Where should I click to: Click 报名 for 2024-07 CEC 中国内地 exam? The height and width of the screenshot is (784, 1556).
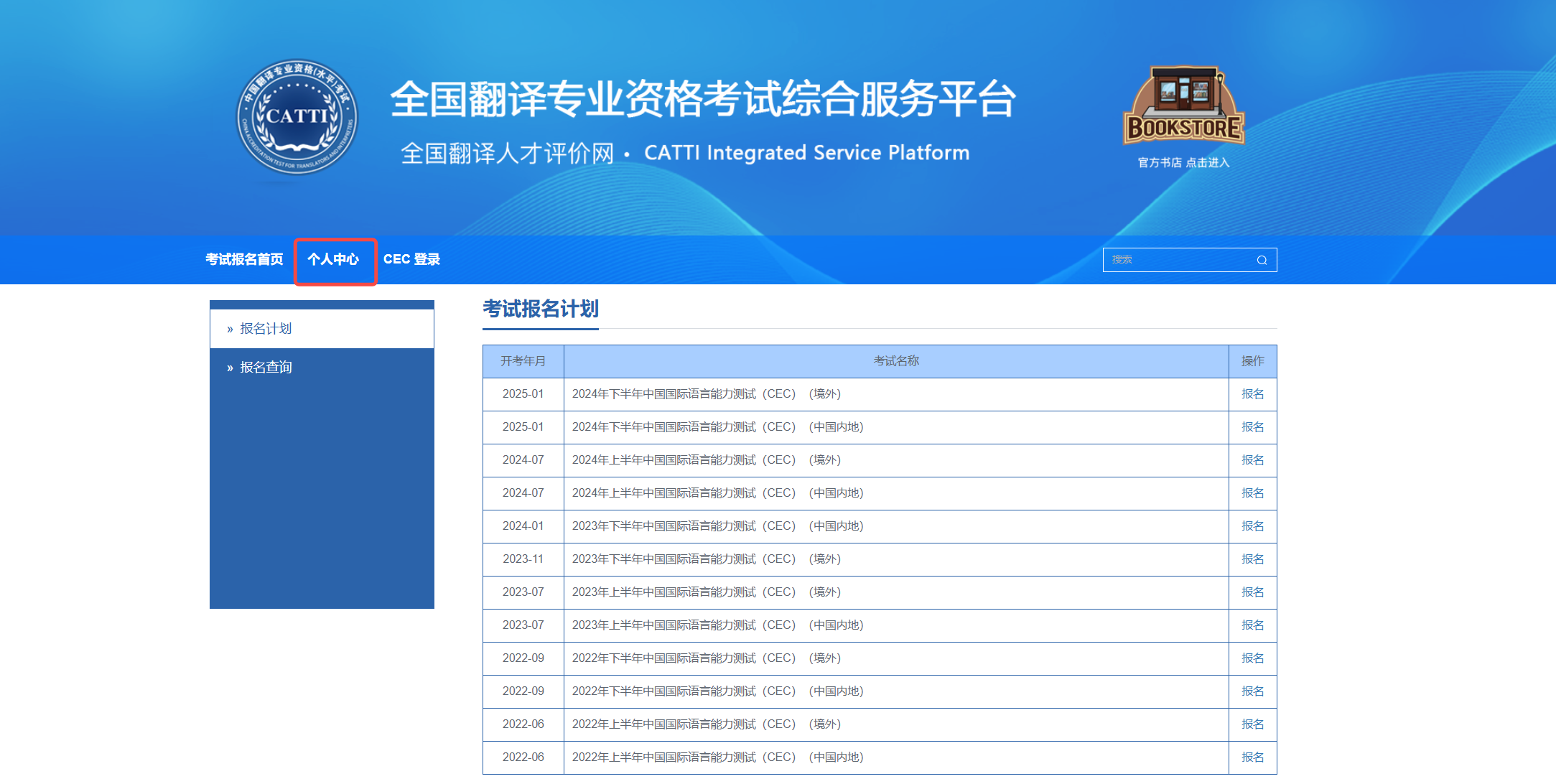click(x=1253, y=493)
